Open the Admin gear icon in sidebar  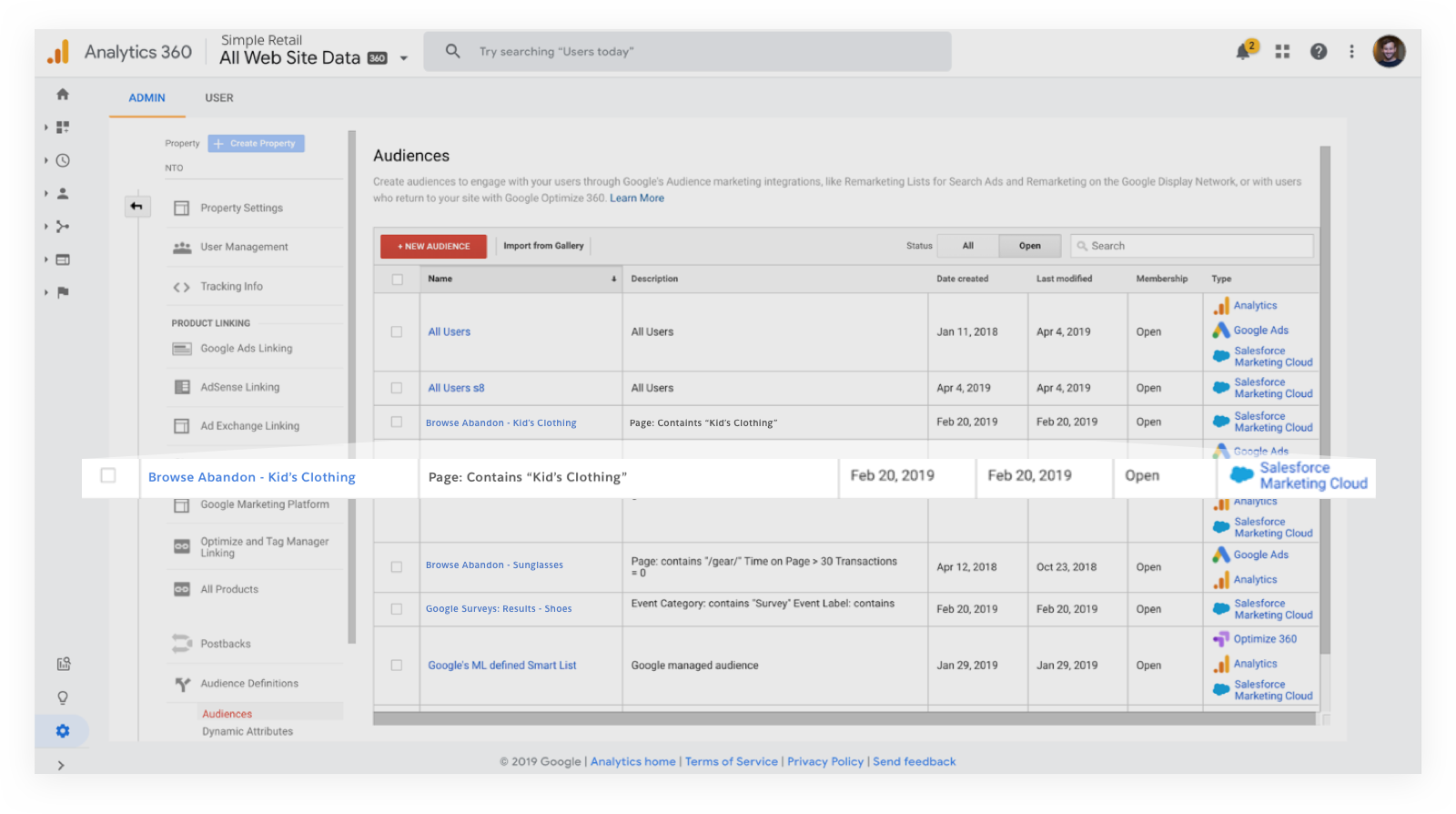(x=63, y=731)
